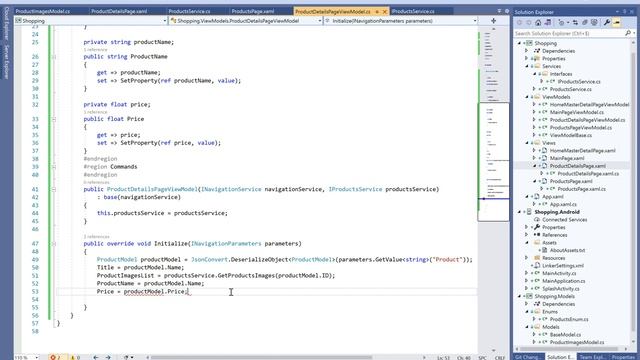
Task: Sync Solution Explorer with active document
Action: pos(576,22)
